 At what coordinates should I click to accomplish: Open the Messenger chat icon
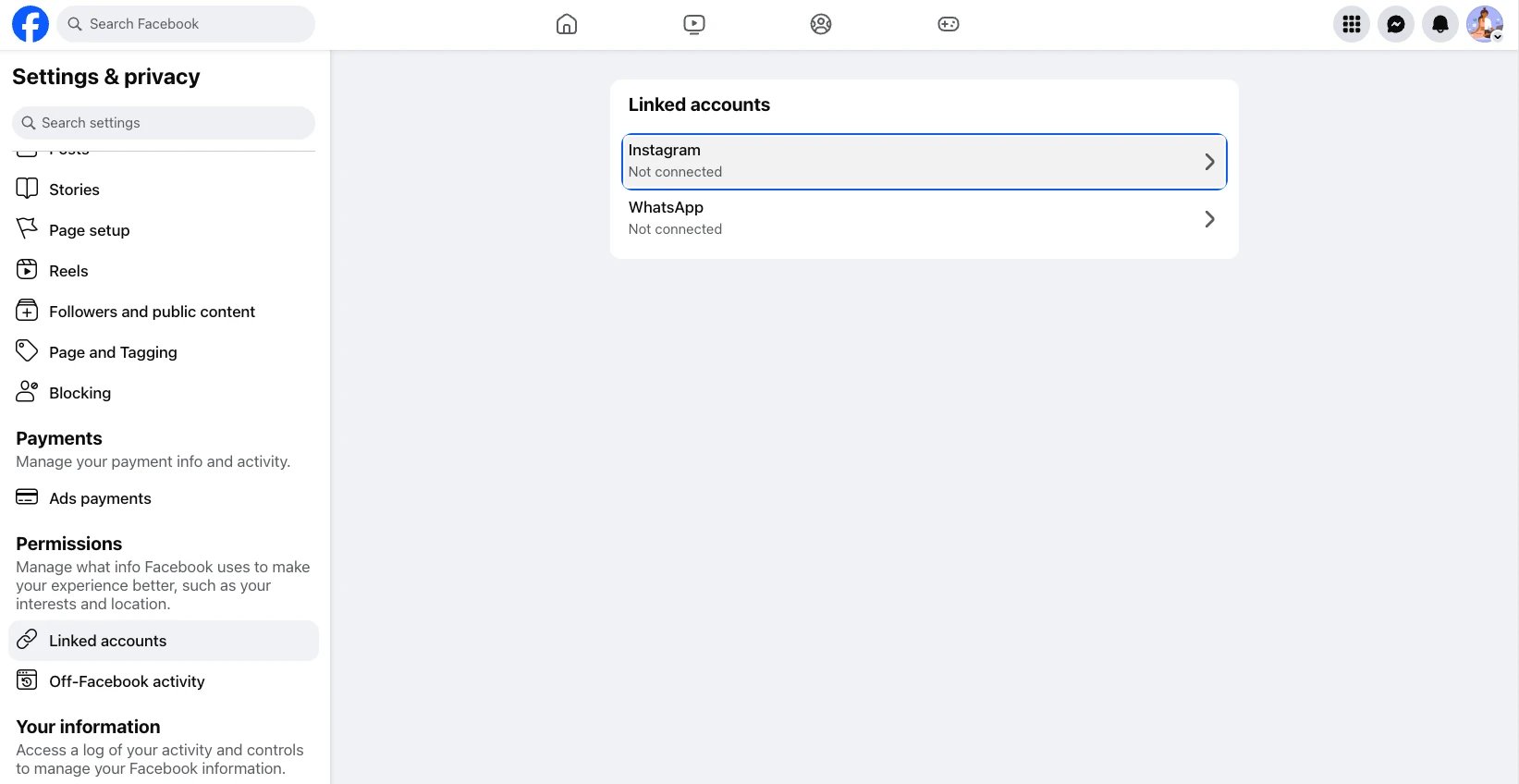click(1396, 24)
